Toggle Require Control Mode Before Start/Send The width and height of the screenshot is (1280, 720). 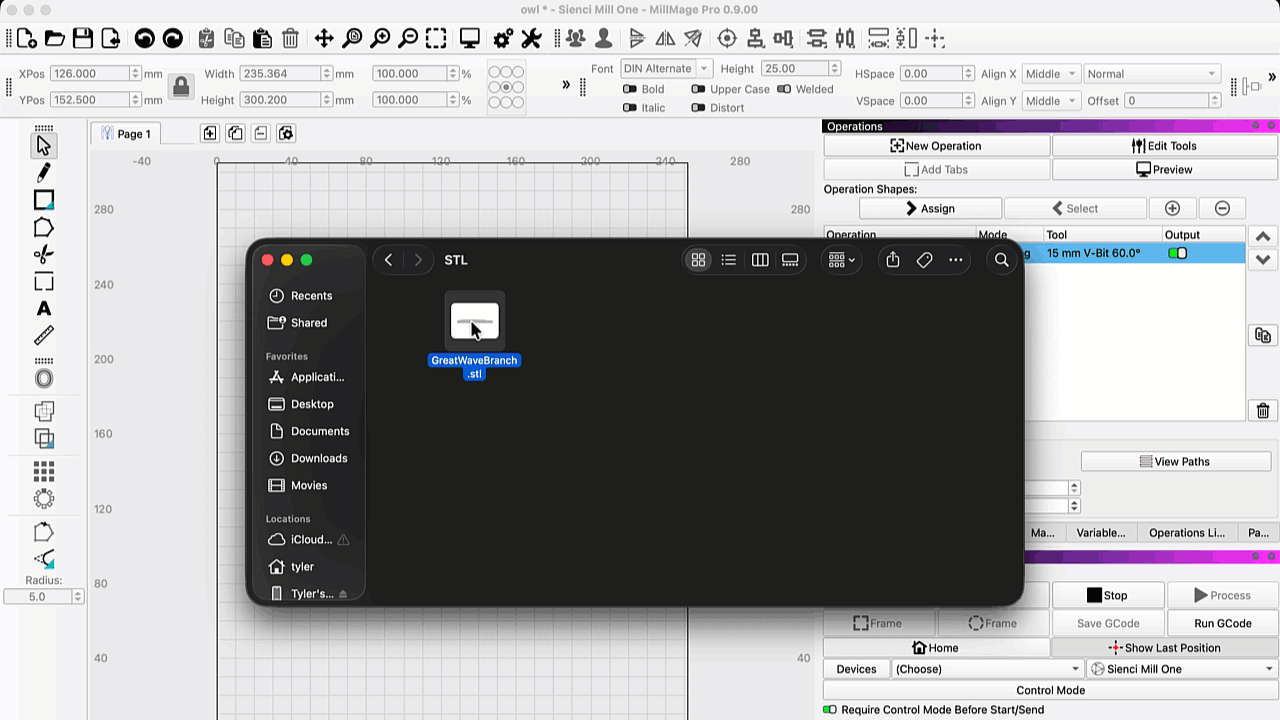(830, 709)
